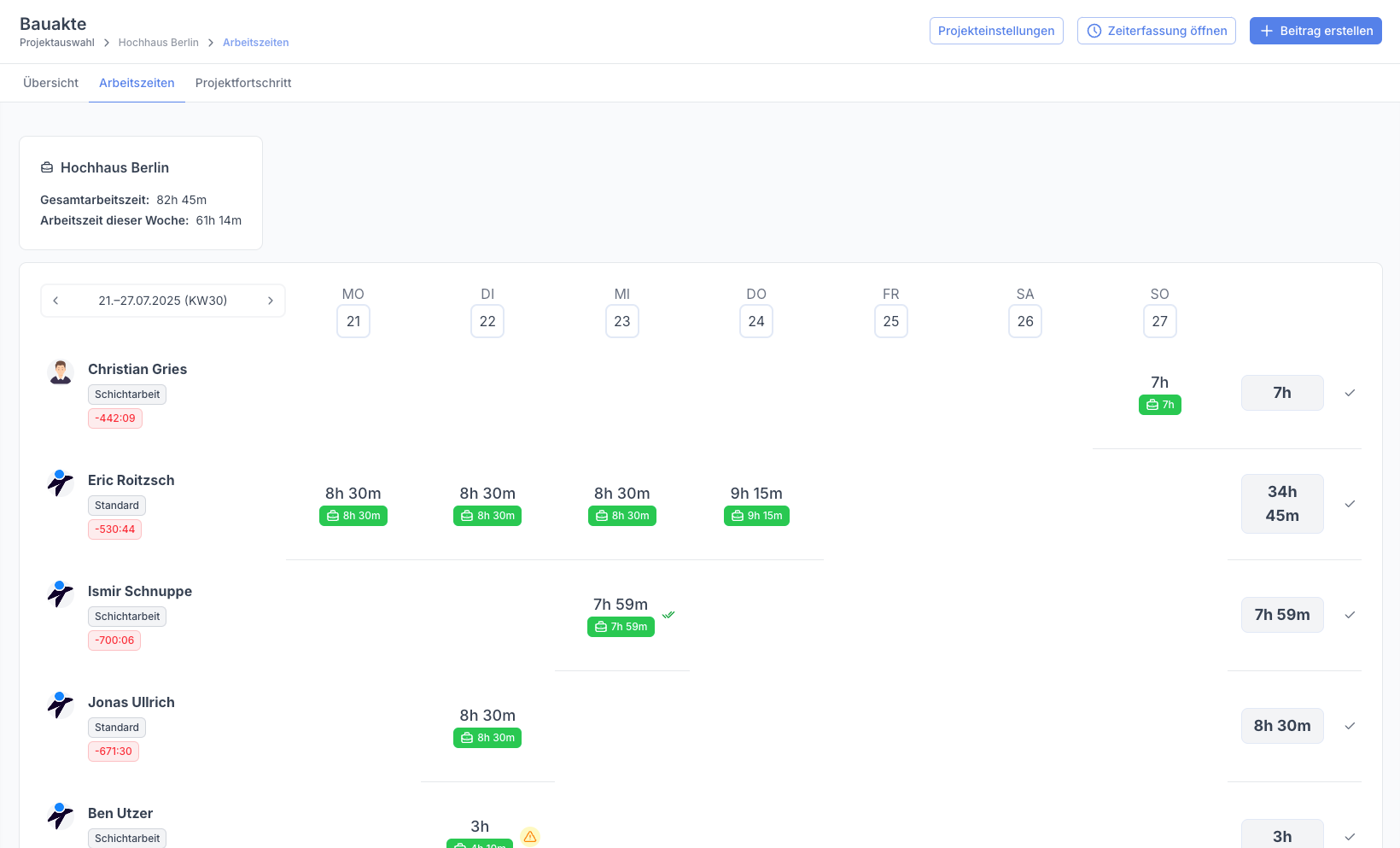Viewport: 1400px width, 848px height.
Task: Click briefcase icon beside Hochhaus Berlin
Action: coord(47,167)
